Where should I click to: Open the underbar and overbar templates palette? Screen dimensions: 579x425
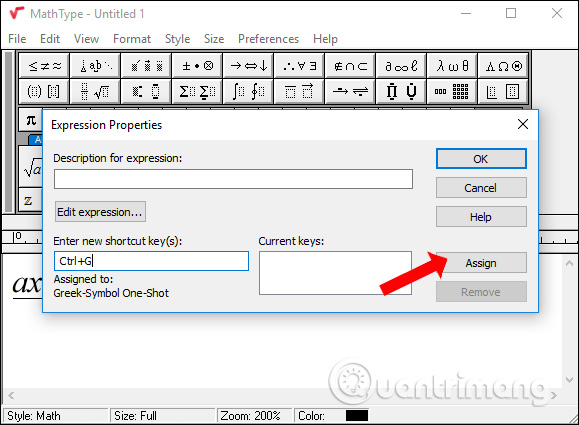coord(299,91)
